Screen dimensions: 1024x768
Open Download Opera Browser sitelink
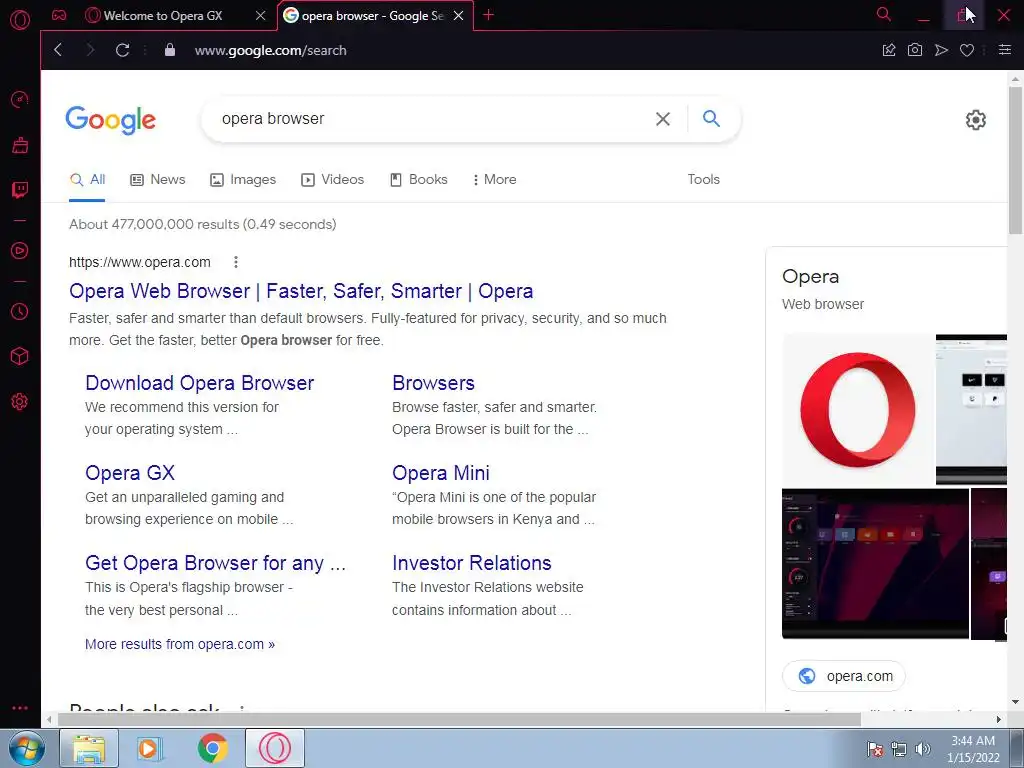click(x=199, y=383)
